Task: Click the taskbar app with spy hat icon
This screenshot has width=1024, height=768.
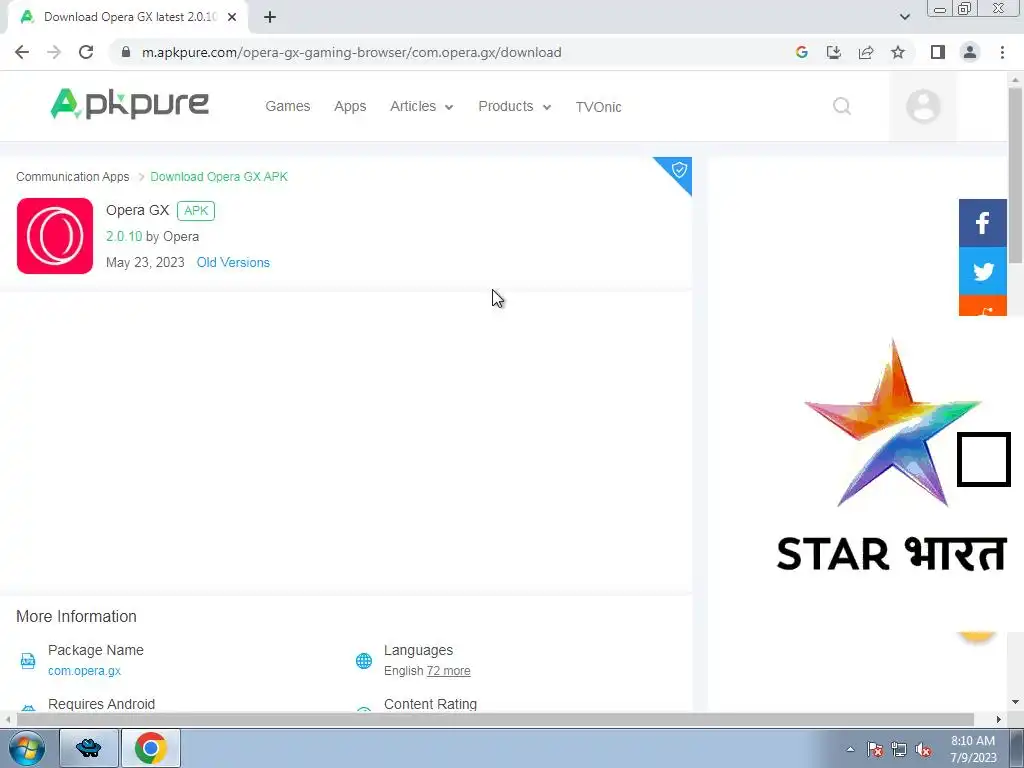Action: pyautogui.click(x=89, y=748)
